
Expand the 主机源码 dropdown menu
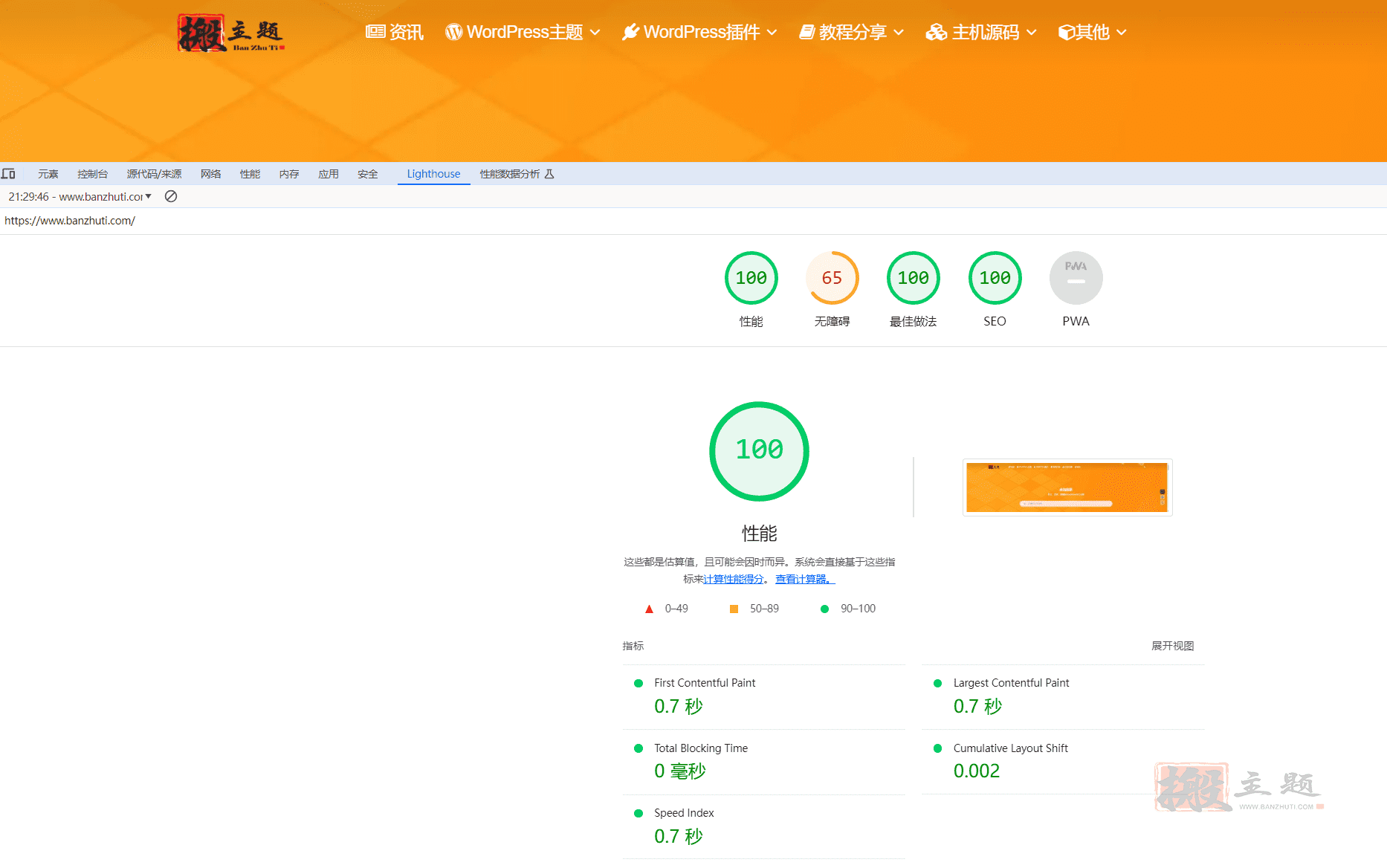pos(981,32)
